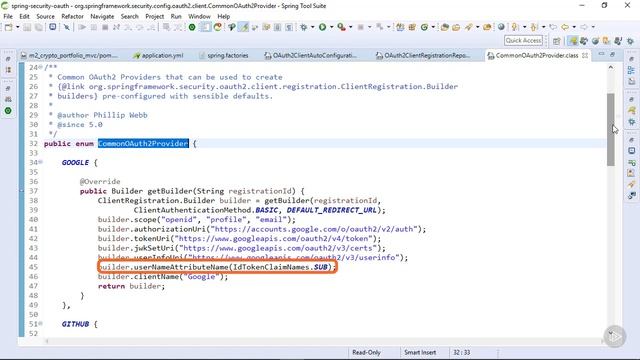Switch to the OAuth2ClientRegistrationRepo tab
Screen dimensions: 640x360
423,56
